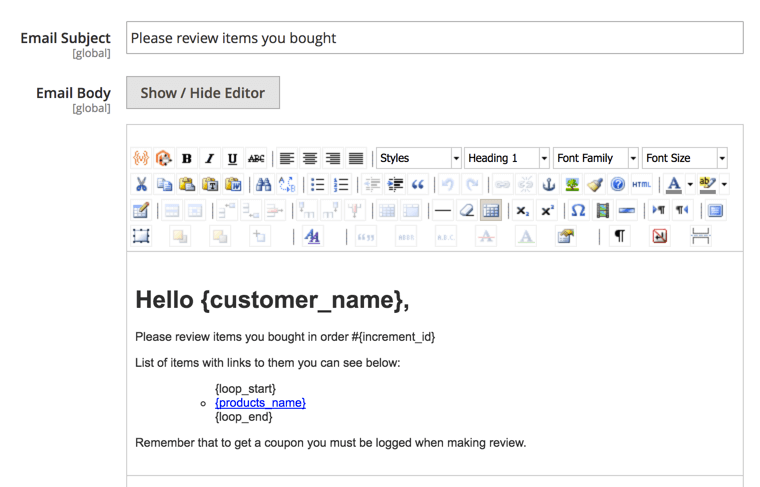Open the Styles dropdown
The height and width of the screenshot is (487, 760).
pyautogui.click(x=418, y=158)
